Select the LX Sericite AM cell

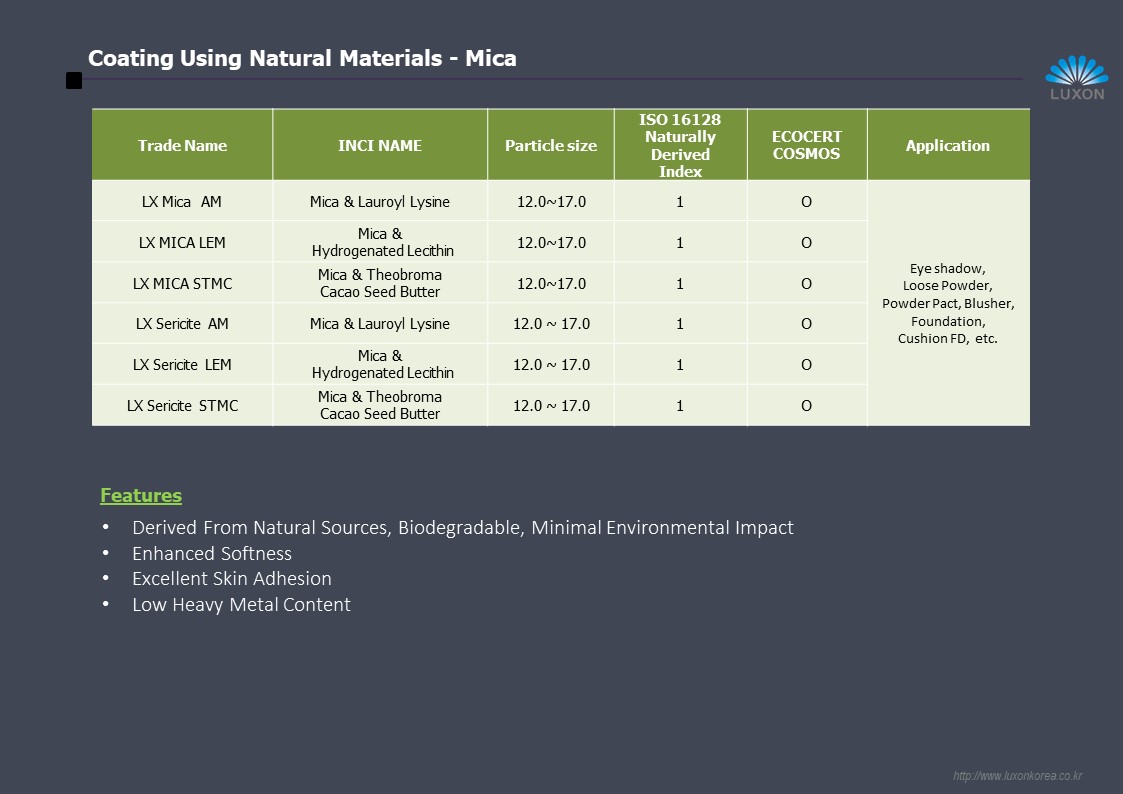tap(182, 324)
